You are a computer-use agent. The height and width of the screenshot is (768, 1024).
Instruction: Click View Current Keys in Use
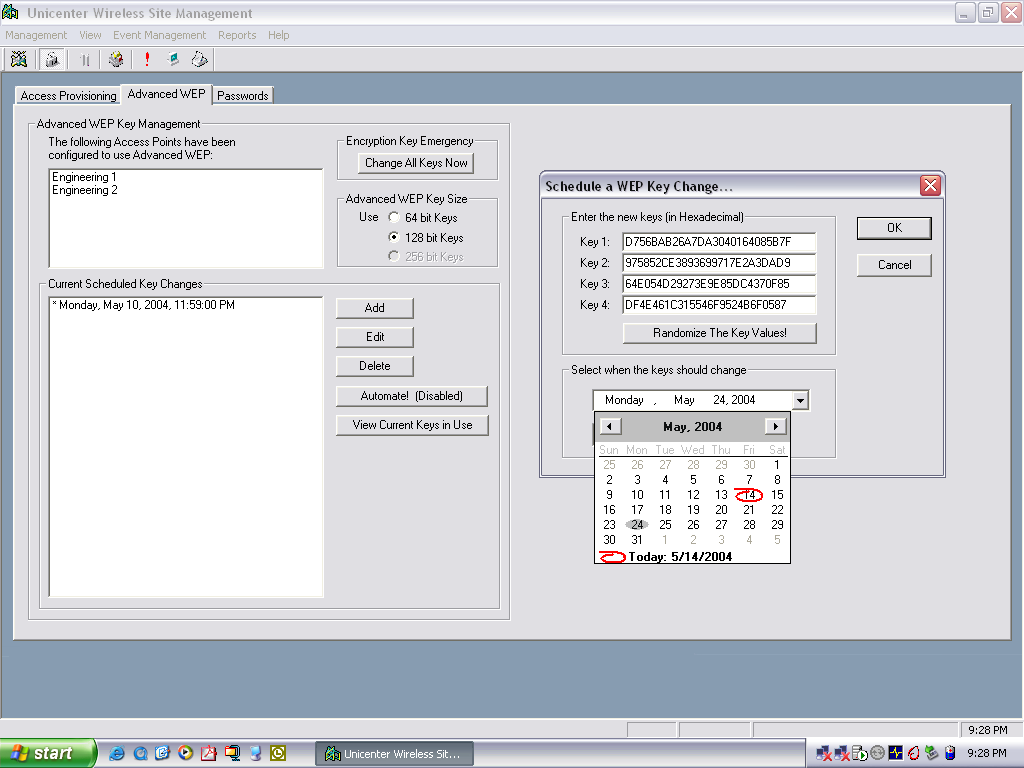tap(412, 424)
